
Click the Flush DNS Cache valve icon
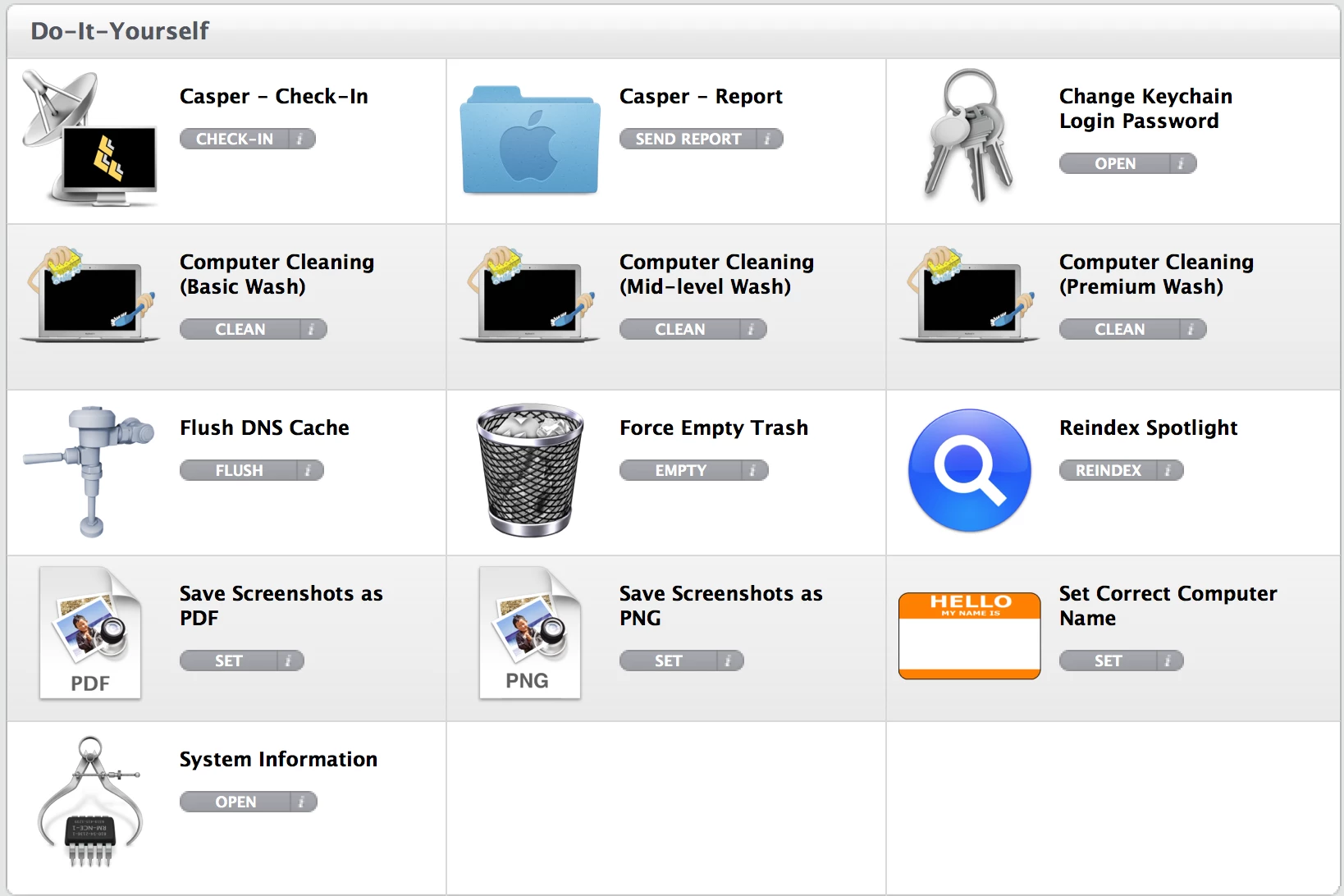89,471
